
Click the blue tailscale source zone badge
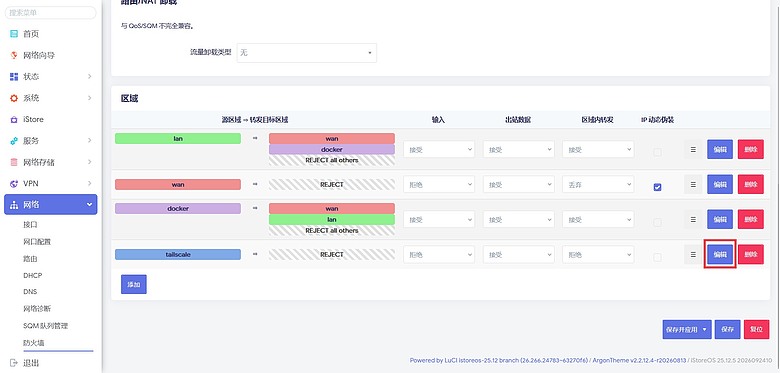pyautogui.click(x=178, y=255)
